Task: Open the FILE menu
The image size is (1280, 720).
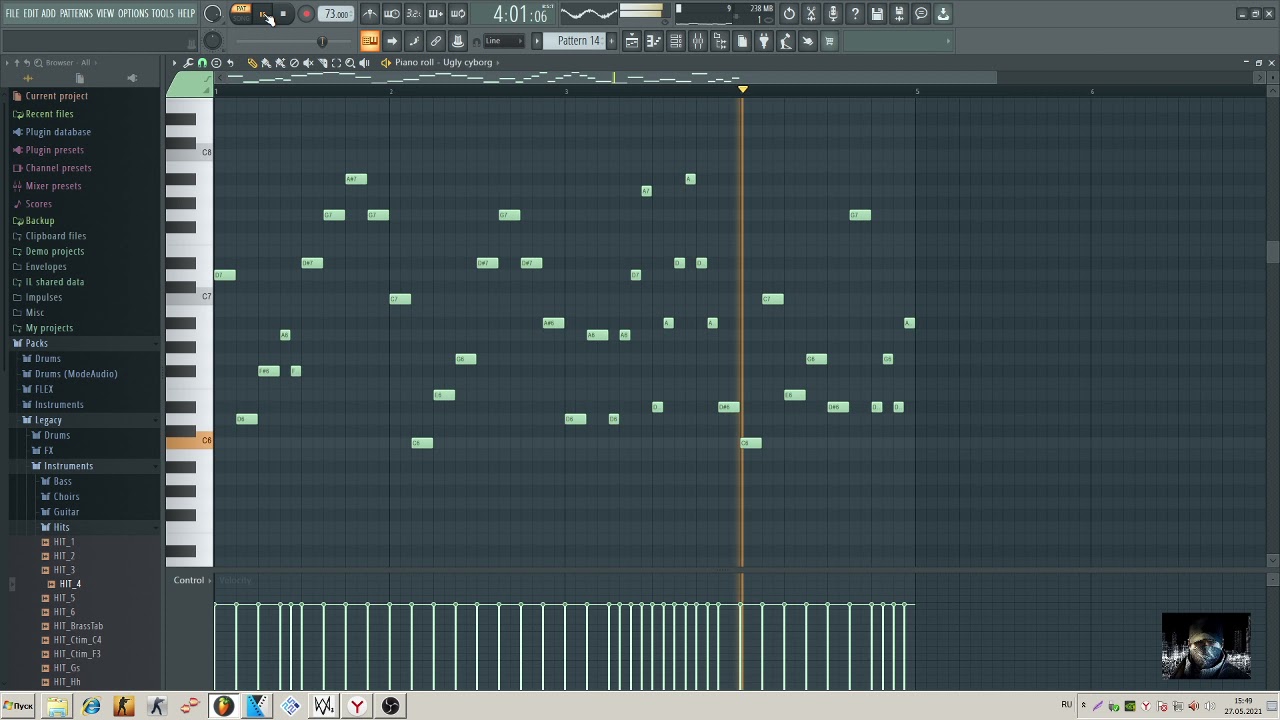Action: coord(12,13)
